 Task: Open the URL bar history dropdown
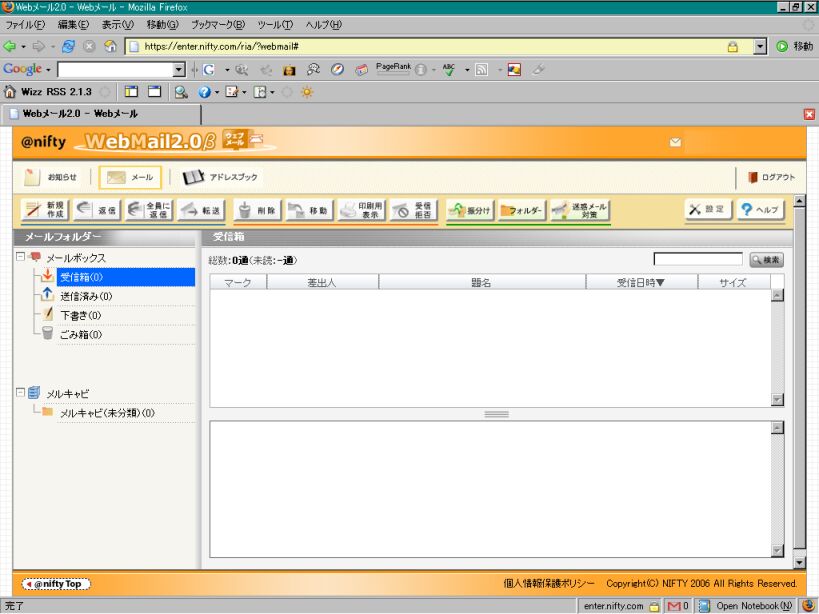click(760, 46)
